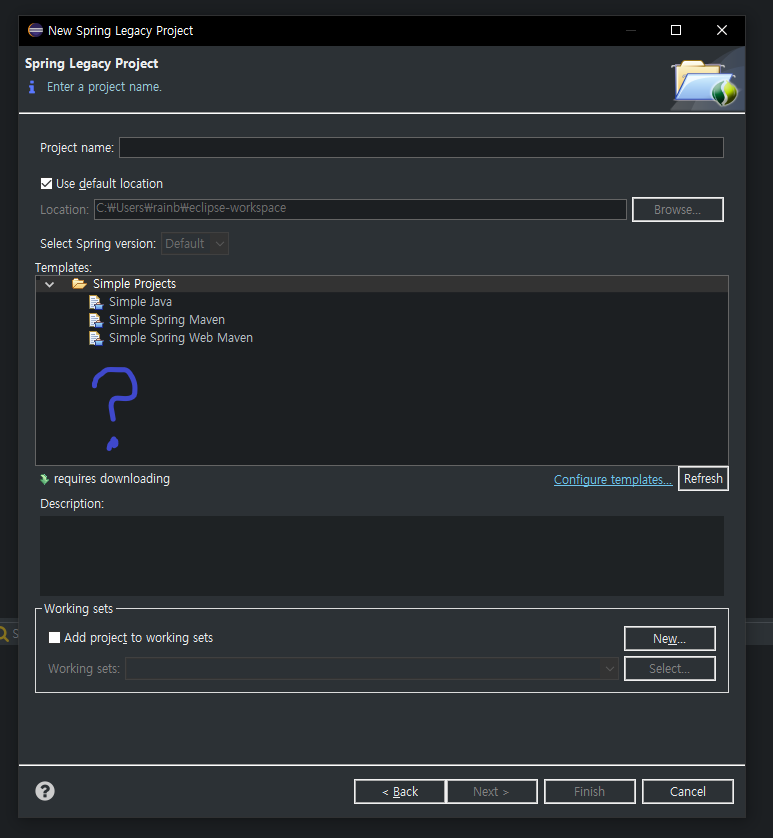Open the Configure templates... link
Viewport: 773px width, 838px height.
click(613, 480)
